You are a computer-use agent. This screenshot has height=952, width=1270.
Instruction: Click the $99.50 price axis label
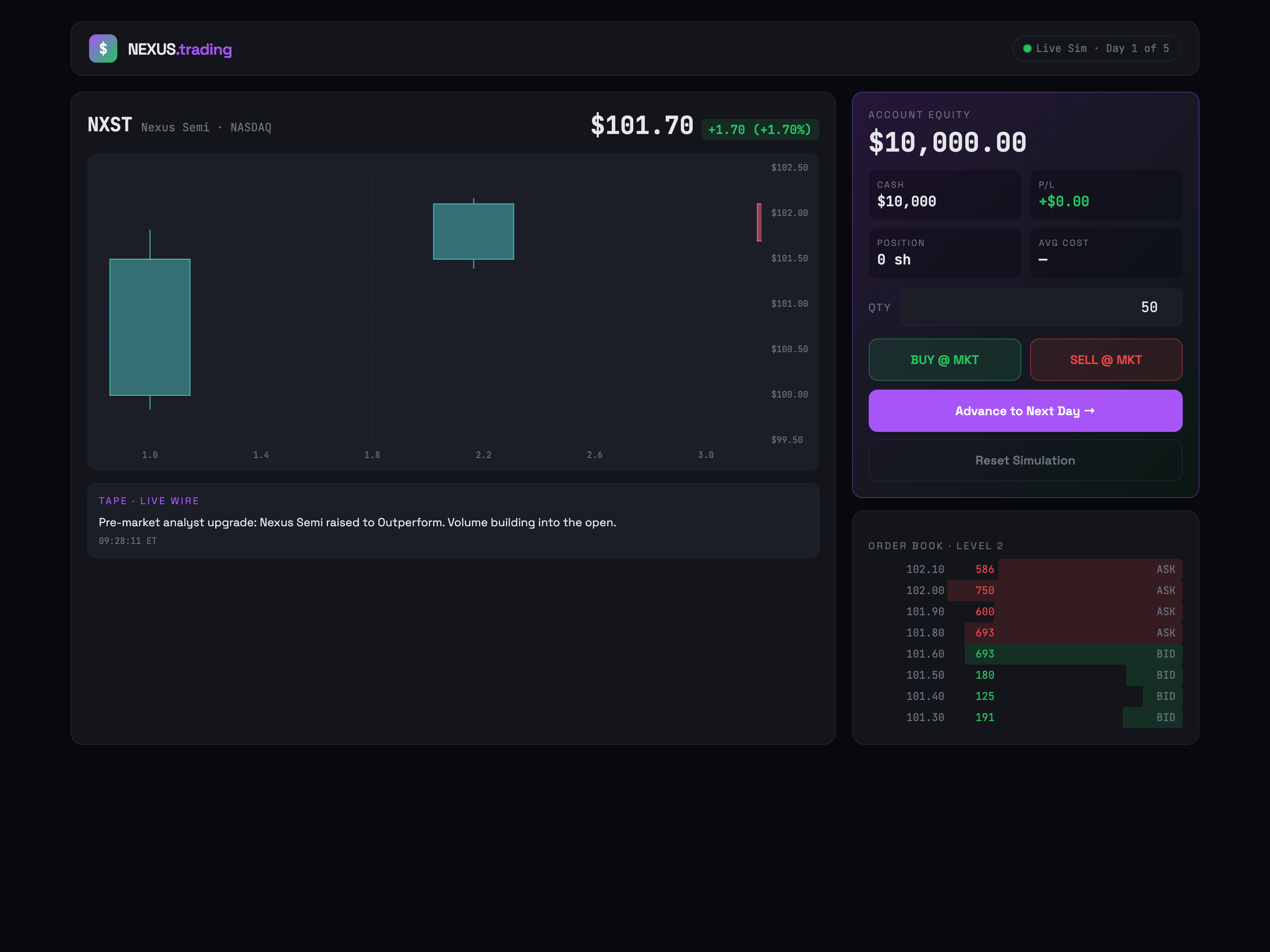point(787,439)
